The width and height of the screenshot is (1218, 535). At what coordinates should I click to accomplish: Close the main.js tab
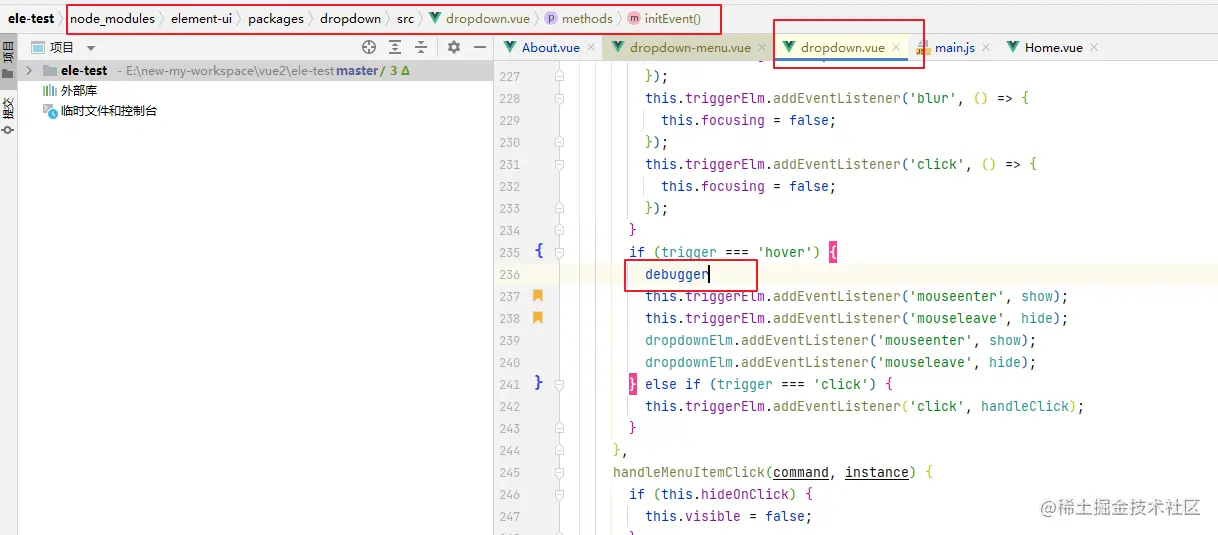[x=985, y=47]
